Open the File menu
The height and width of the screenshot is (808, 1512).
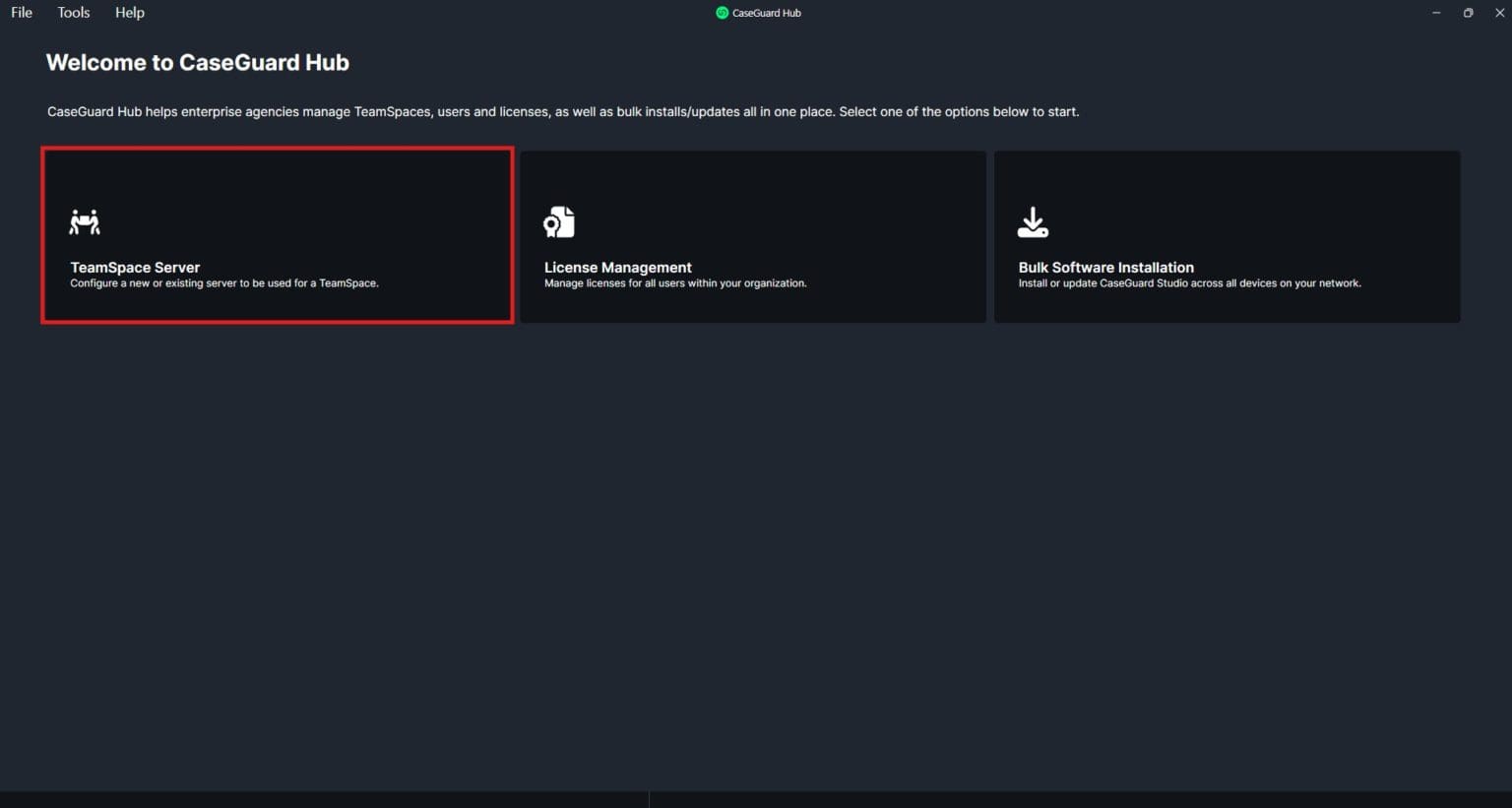tap(21, 13)
